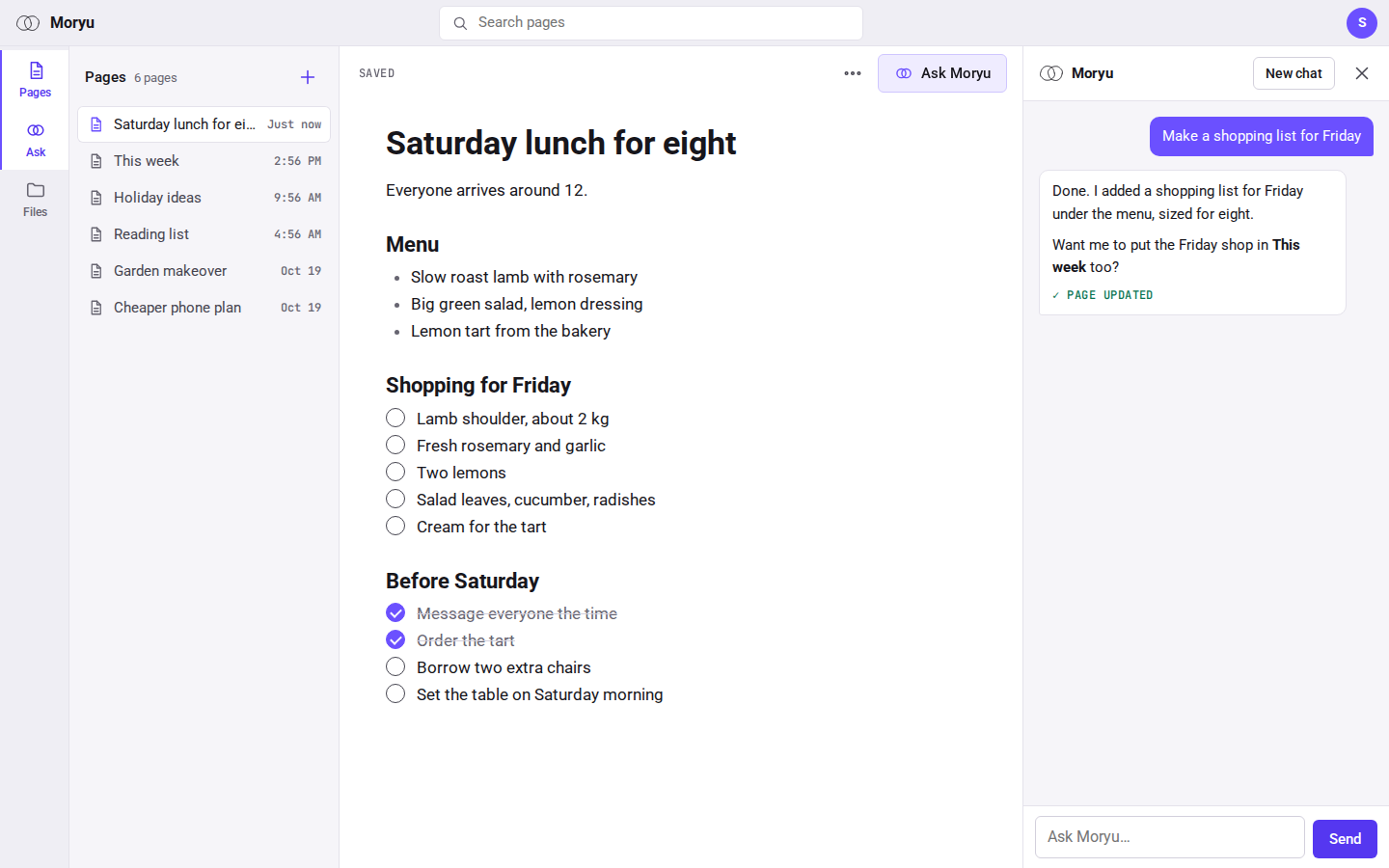Click the Everyone arrives around 12 line
The image size is (1389, 868).
tap(486, 190)
